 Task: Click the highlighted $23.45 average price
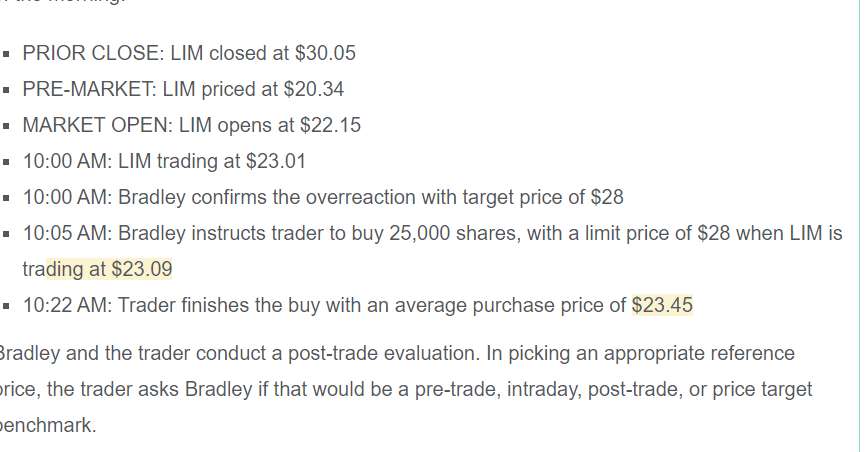pyautogui.click(x=662, y=305)
